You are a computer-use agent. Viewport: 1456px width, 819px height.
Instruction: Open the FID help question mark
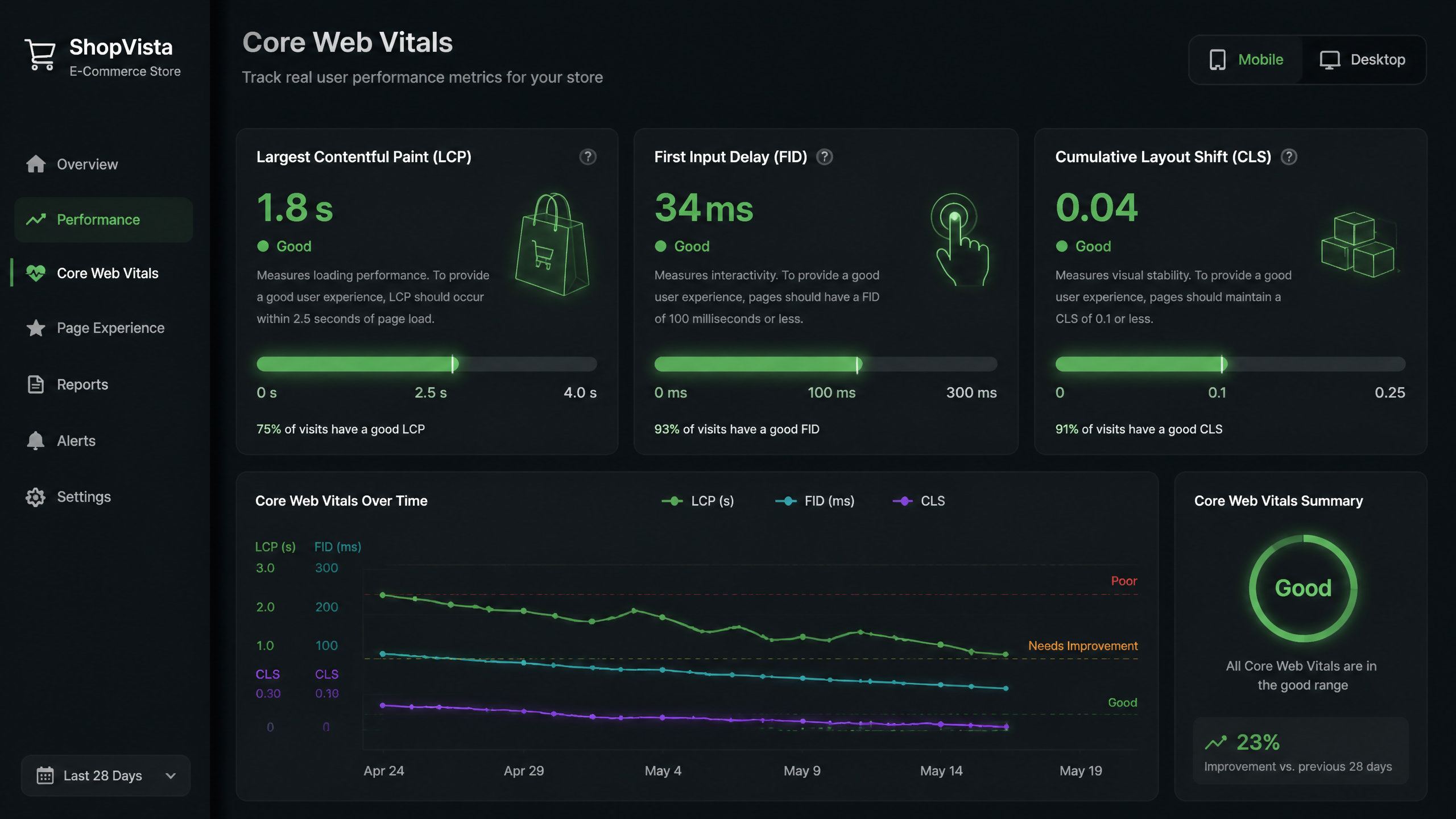click(824, 157)
